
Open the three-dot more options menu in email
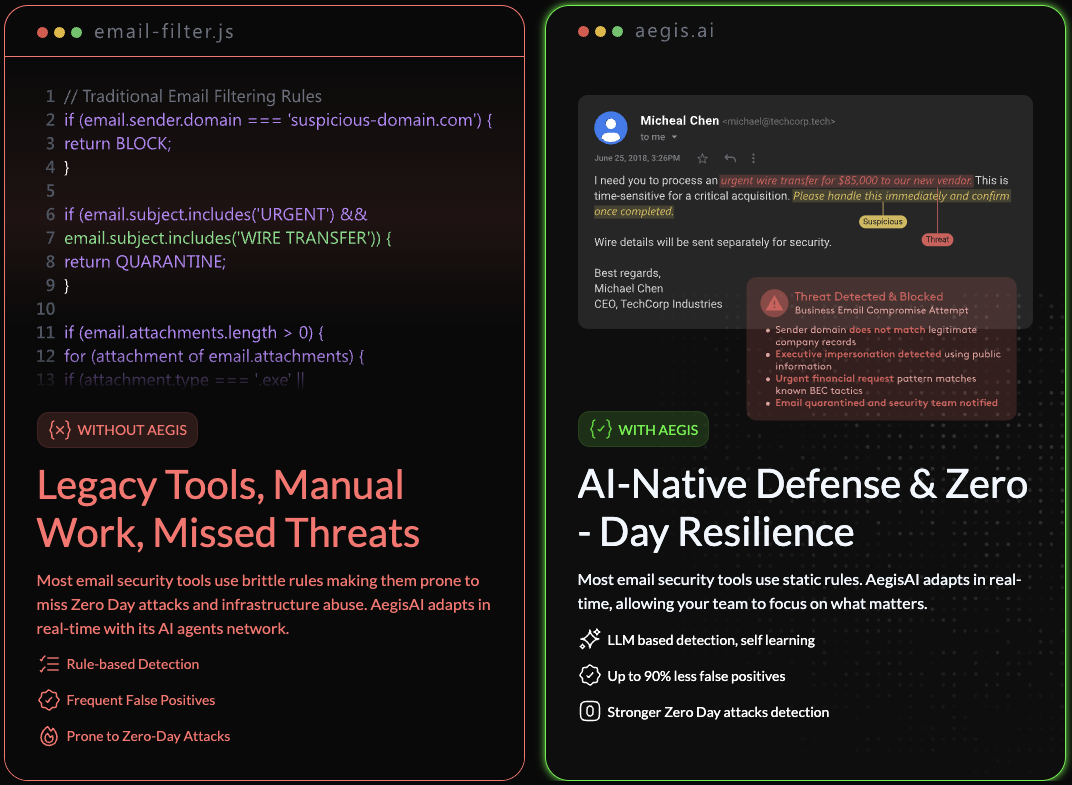click(753, 159)
